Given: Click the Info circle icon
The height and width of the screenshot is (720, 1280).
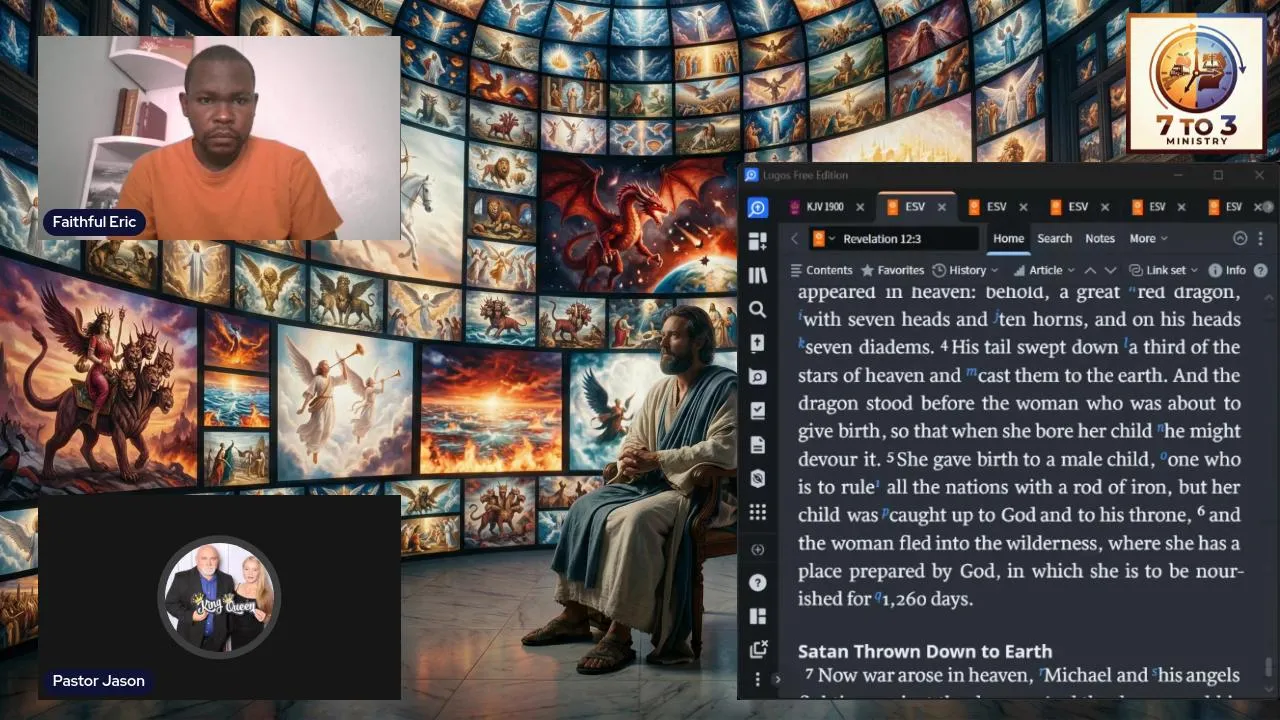Looking at the screenshot, I should [1215, 270].
